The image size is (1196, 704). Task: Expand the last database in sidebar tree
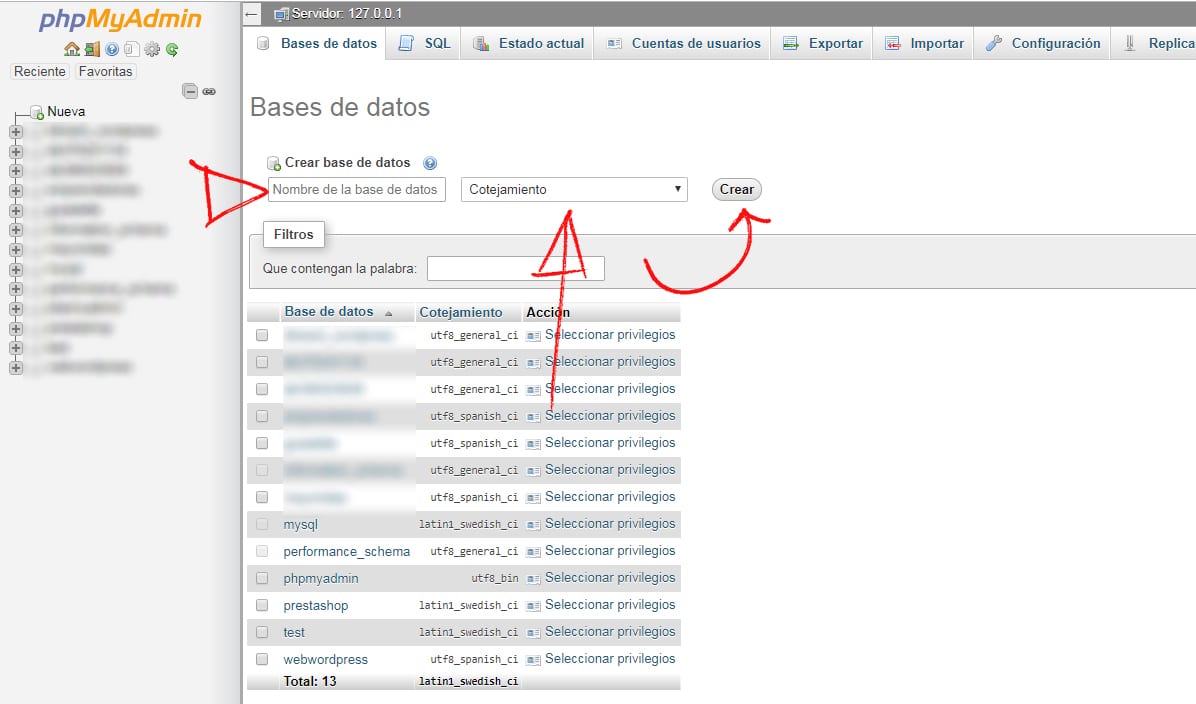tap(15, 368)
